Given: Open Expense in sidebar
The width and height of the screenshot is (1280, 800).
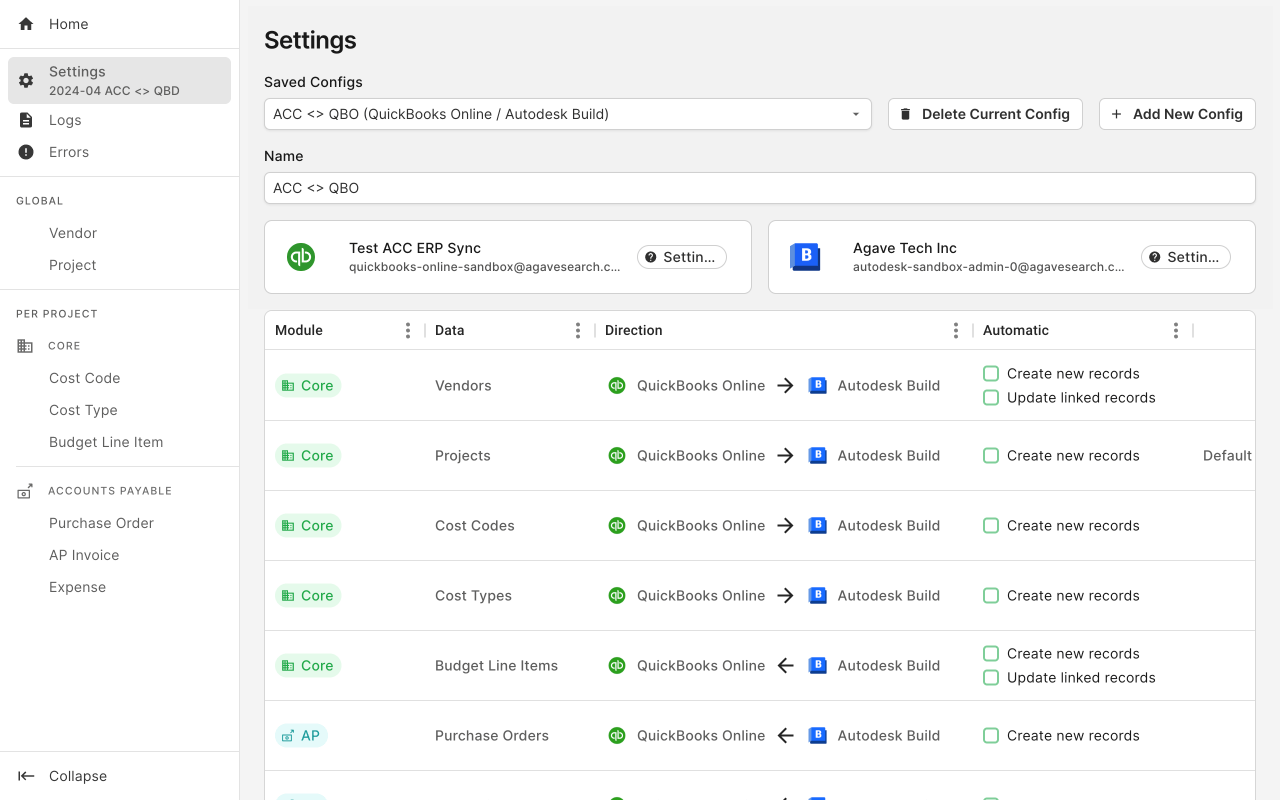Looking at the screenshot, I should click(77, 587).
